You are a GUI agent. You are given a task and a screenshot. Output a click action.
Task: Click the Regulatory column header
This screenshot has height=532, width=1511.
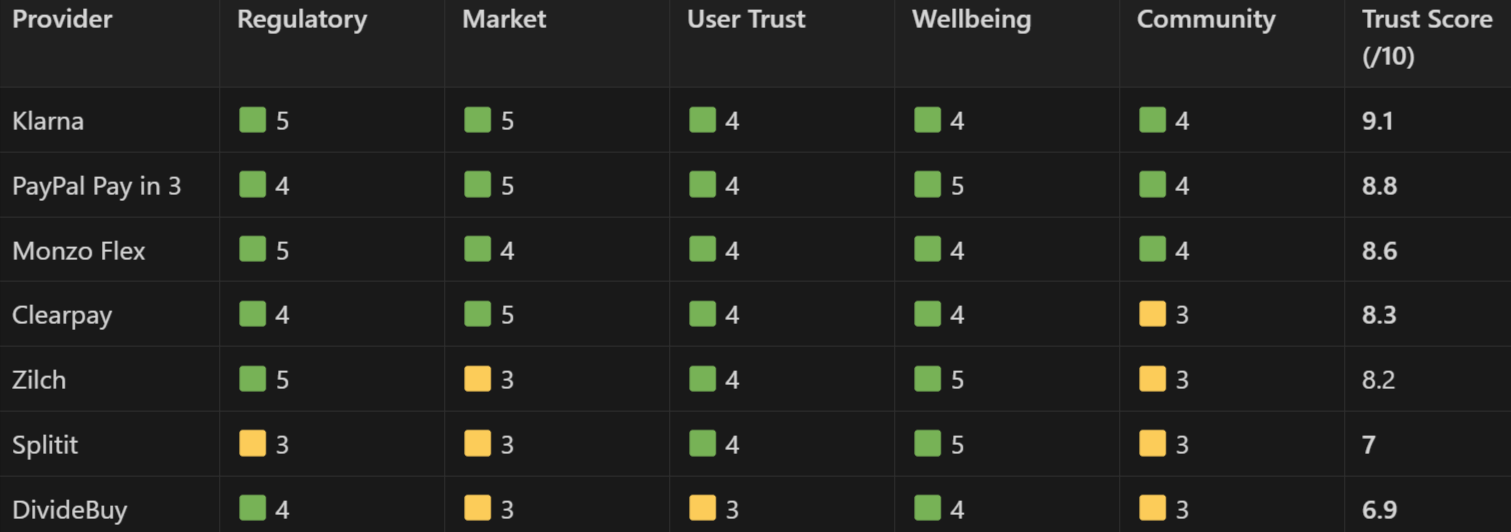(302, 20)
